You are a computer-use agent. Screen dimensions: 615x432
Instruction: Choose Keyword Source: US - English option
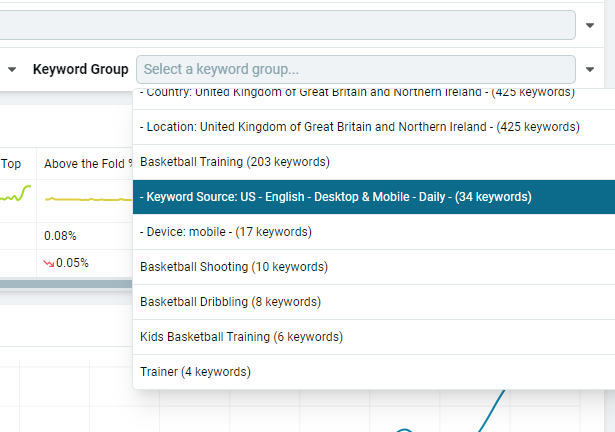(x=374, y=197)
